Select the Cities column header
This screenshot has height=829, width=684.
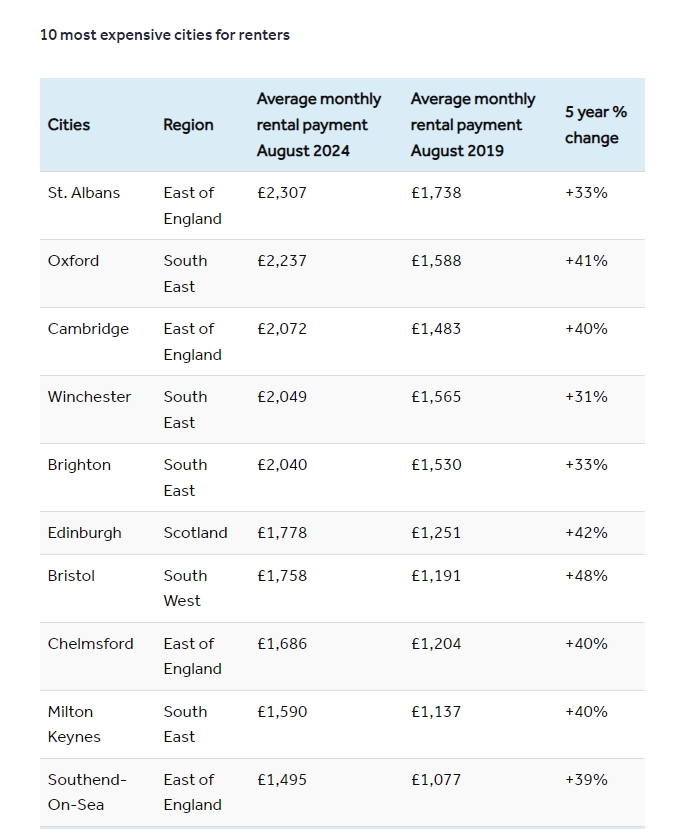69,125
